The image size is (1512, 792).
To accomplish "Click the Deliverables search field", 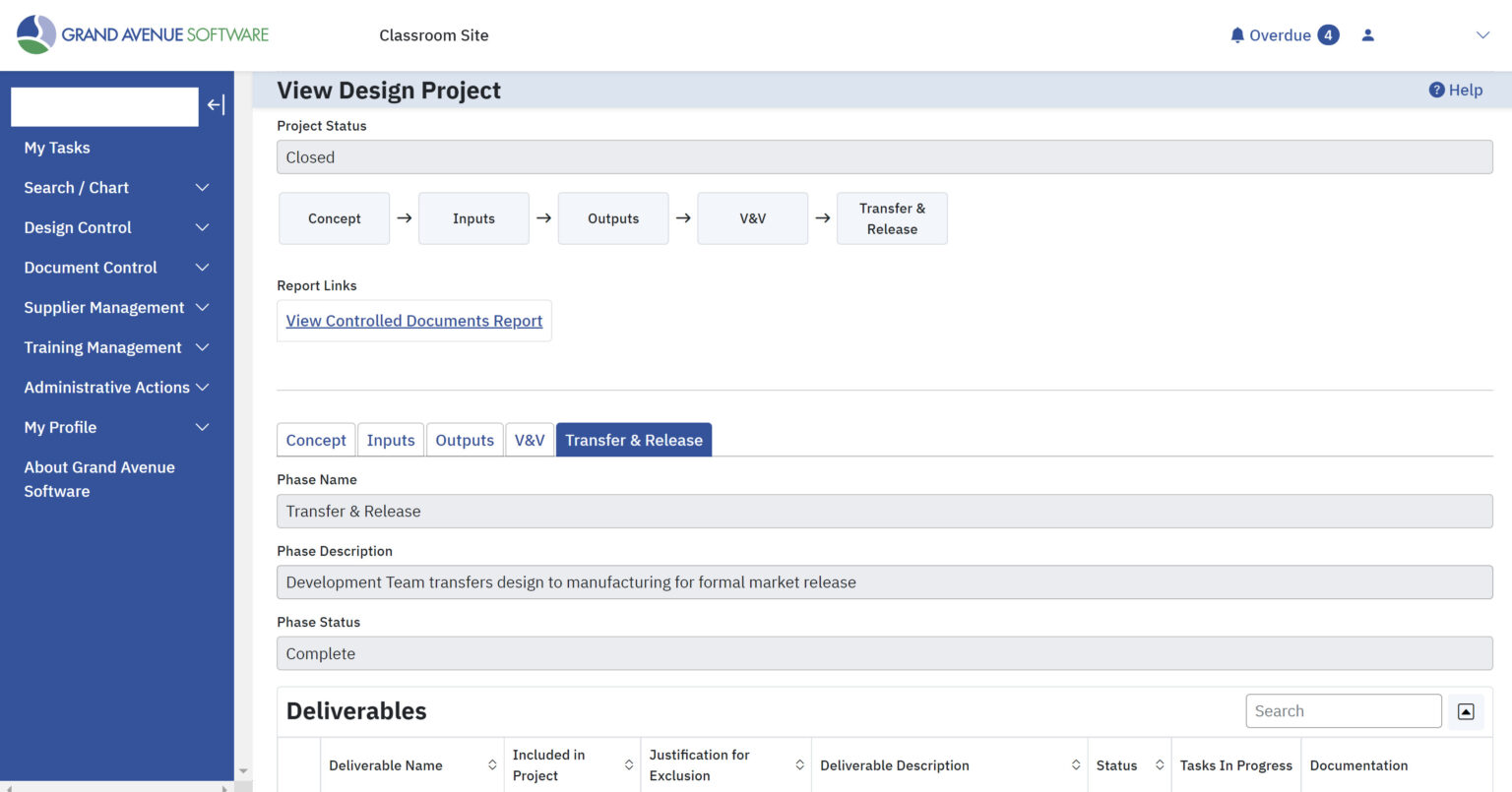I will (1343, 710).
